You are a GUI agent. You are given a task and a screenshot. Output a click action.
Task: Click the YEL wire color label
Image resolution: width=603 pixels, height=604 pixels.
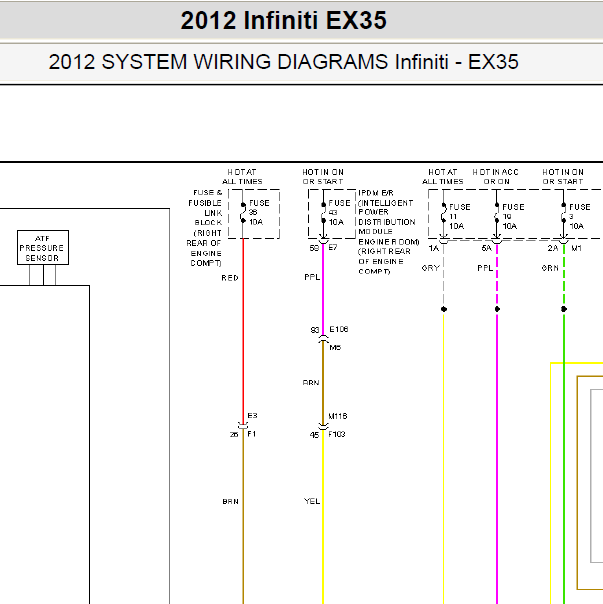[x=312, y=501]
